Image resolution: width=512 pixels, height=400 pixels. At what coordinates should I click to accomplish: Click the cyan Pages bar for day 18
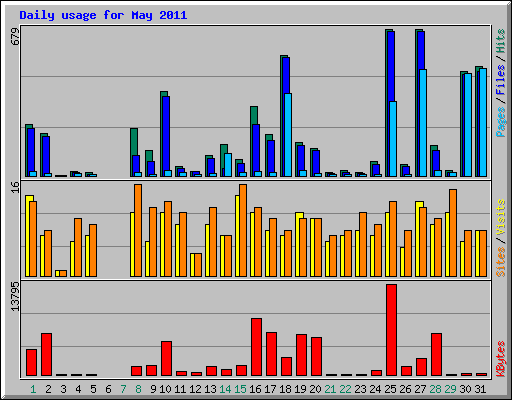(288, 135)
